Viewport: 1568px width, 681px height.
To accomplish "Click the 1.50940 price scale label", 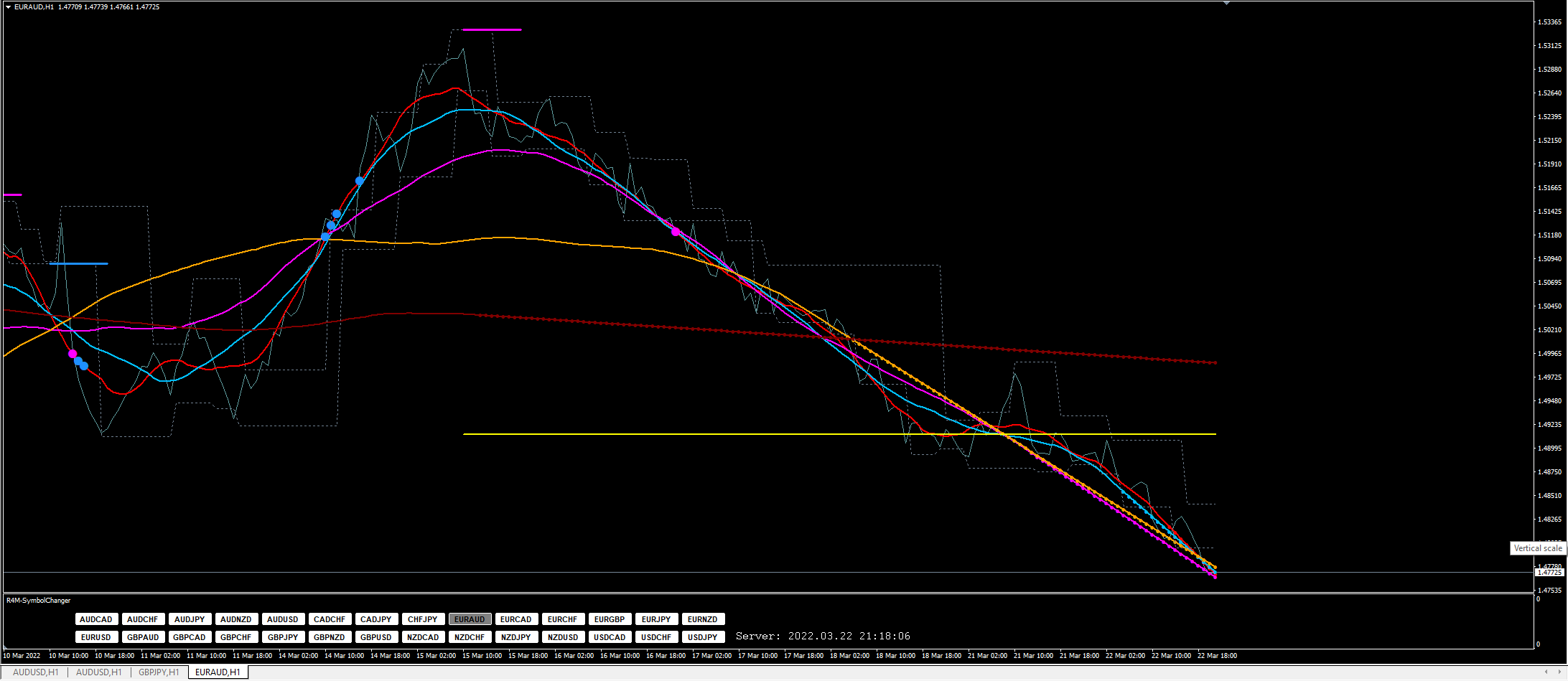I will (x=1549, y=259).
